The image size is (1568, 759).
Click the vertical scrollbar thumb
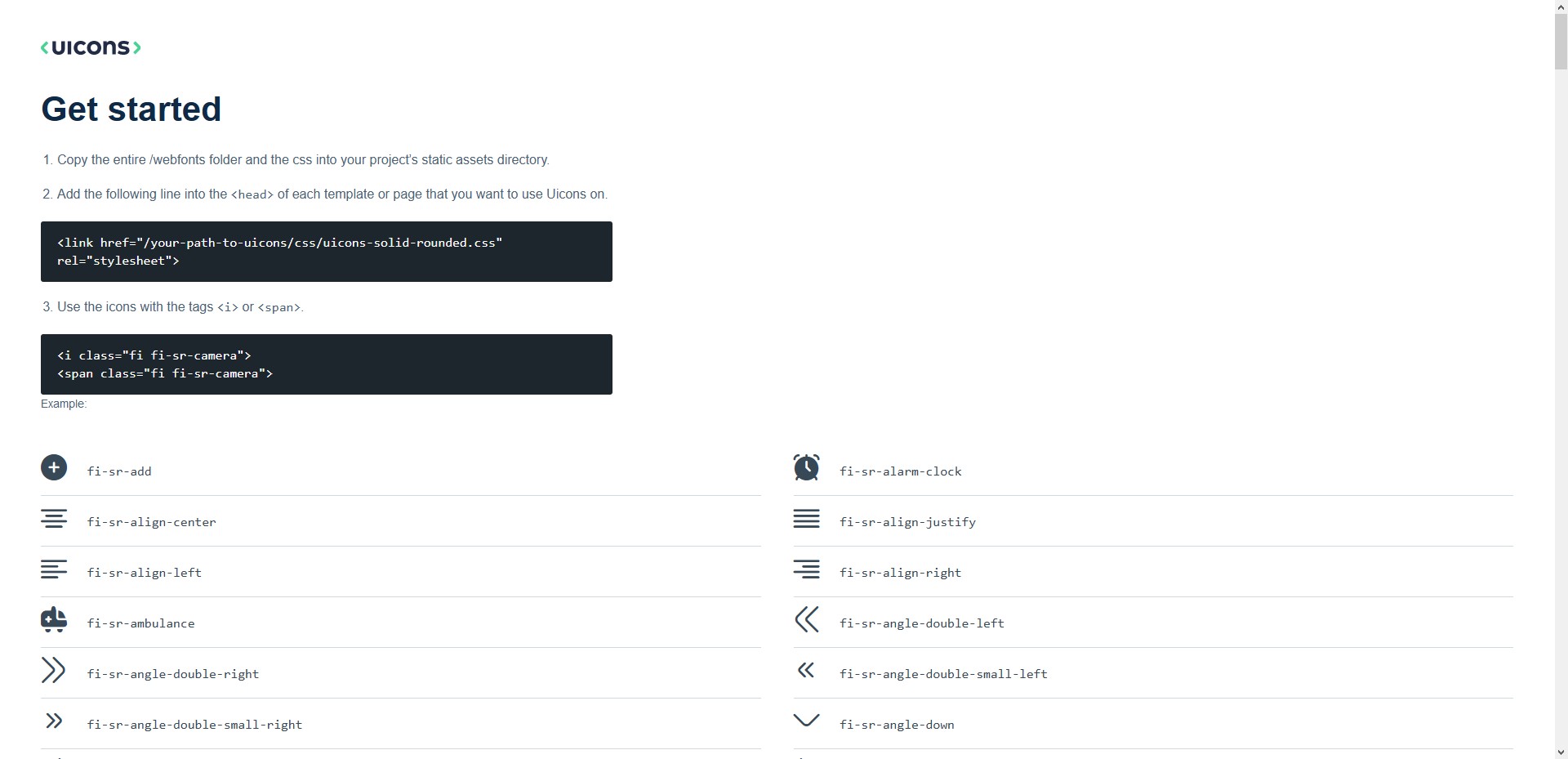click(1561, 42)
